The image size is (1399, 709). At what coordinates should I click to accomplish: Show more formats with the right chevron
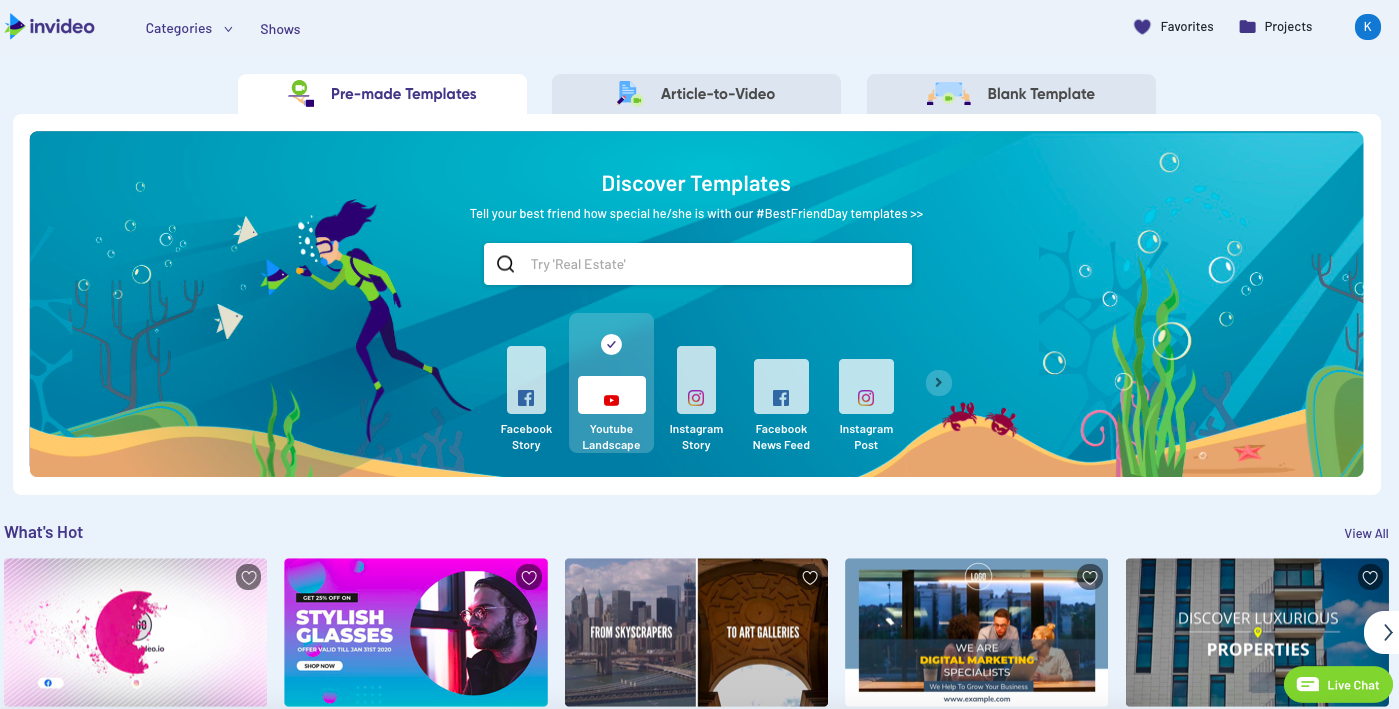click(938, 383)
